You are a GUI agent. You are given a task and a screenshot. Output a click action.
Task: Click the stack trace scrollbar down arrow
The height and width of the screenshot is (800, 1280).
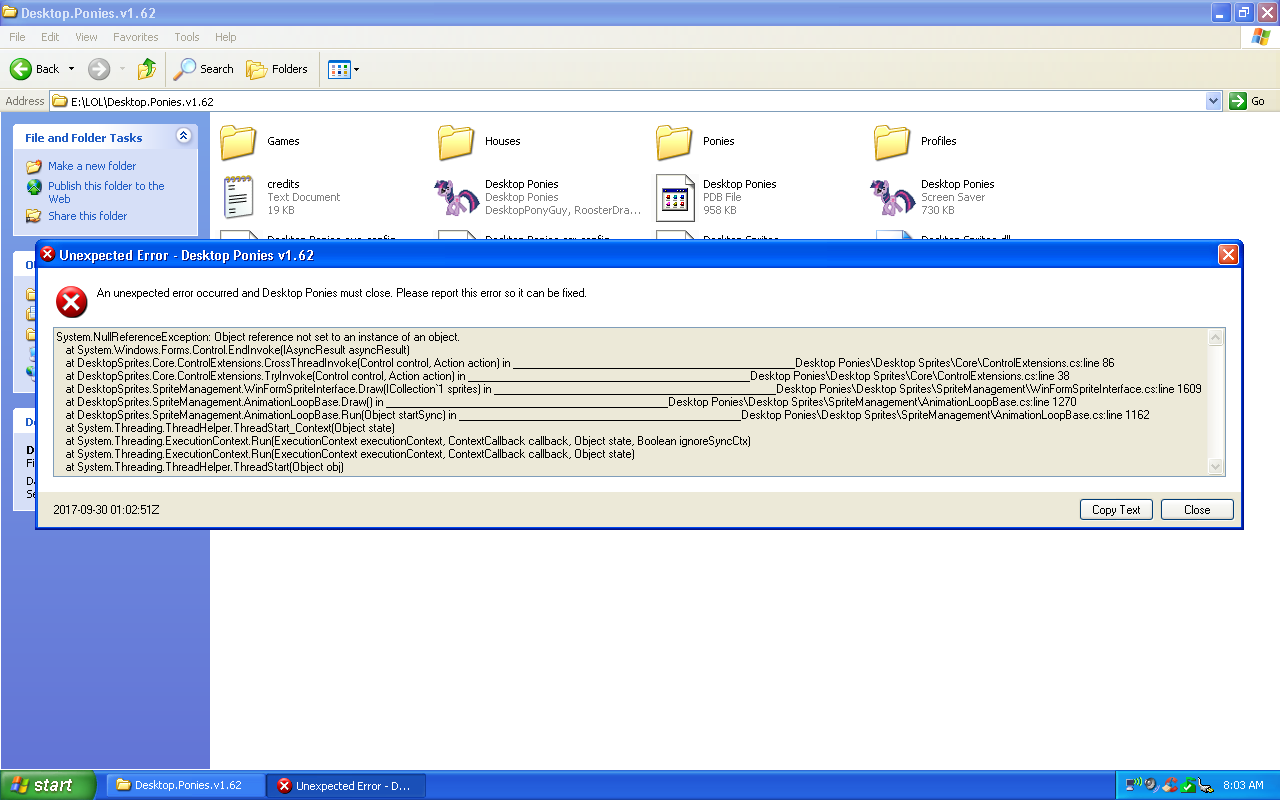1216,466
